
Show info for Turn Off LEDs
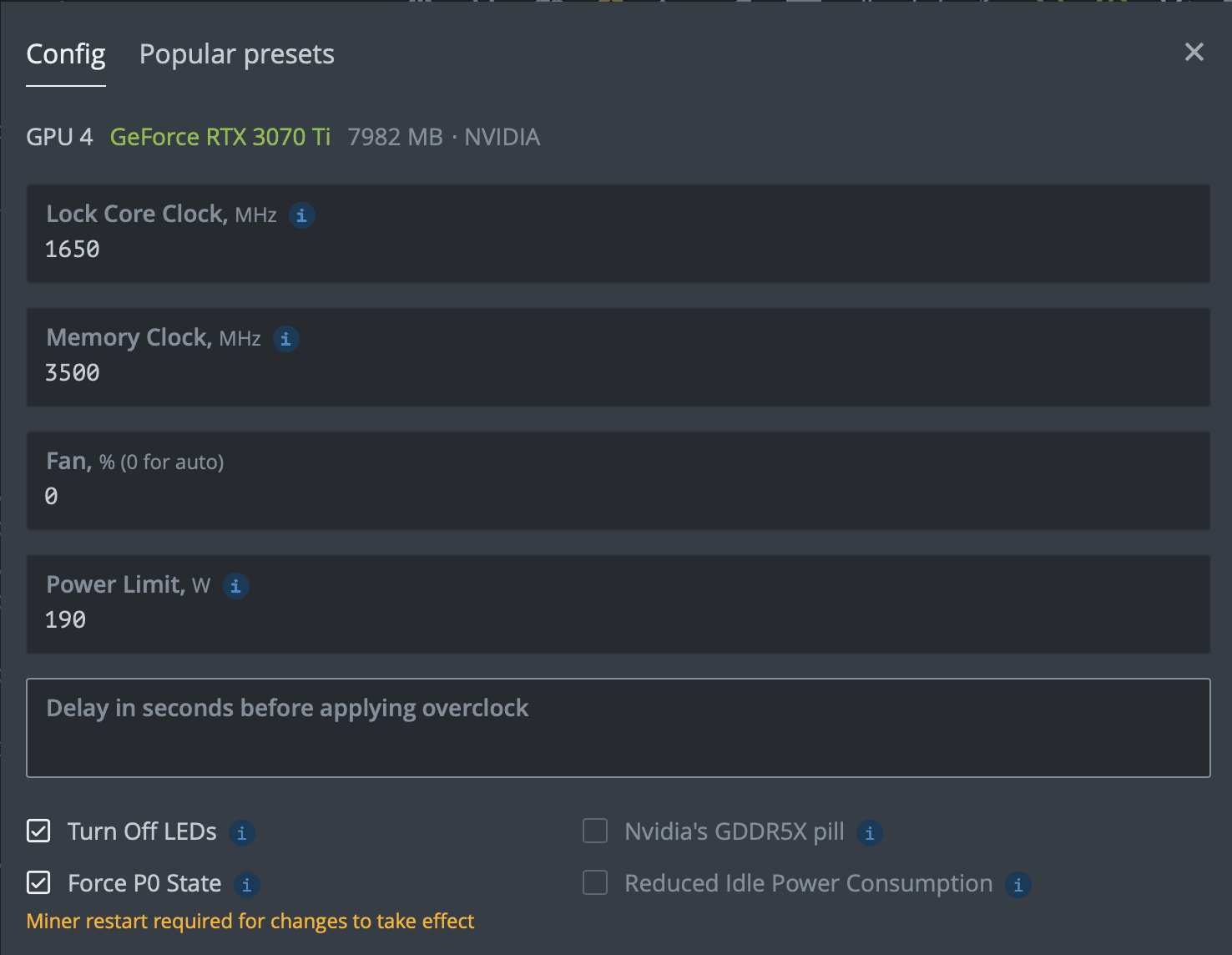point(241,833)
